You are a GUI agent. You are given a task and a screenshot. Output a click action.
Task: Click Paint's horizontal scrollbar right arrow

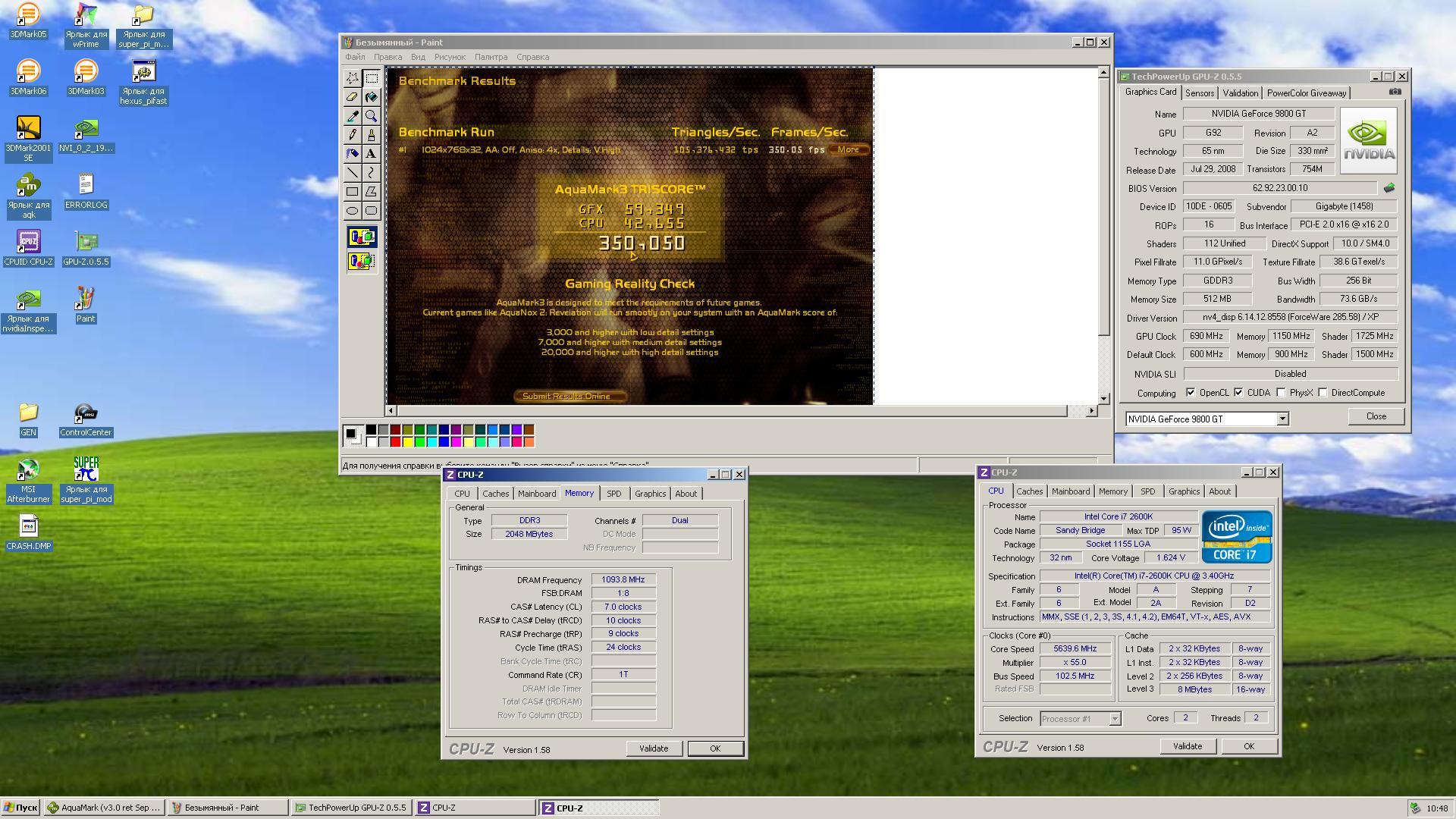pos(1091,410)
